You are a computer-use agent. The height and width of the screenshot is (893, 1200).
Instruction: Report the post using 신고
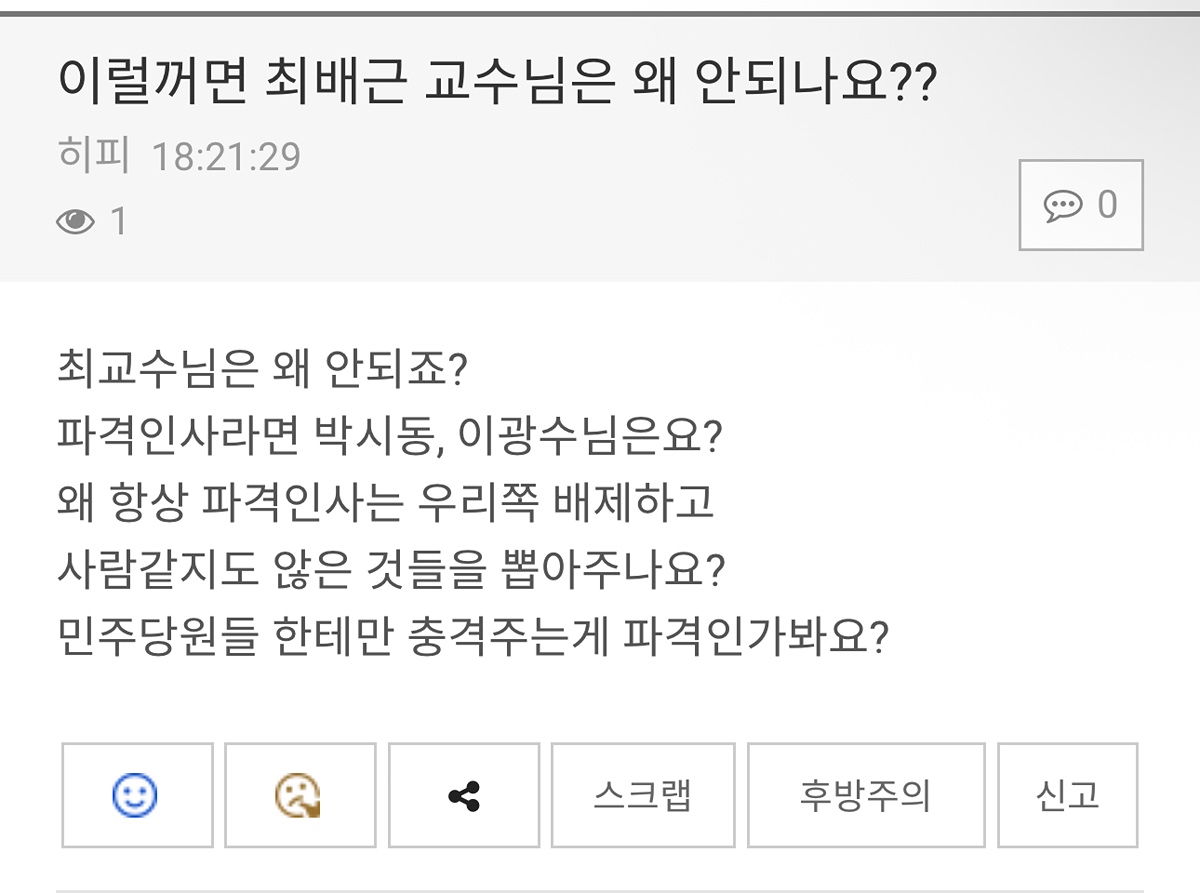(1067, 796)
